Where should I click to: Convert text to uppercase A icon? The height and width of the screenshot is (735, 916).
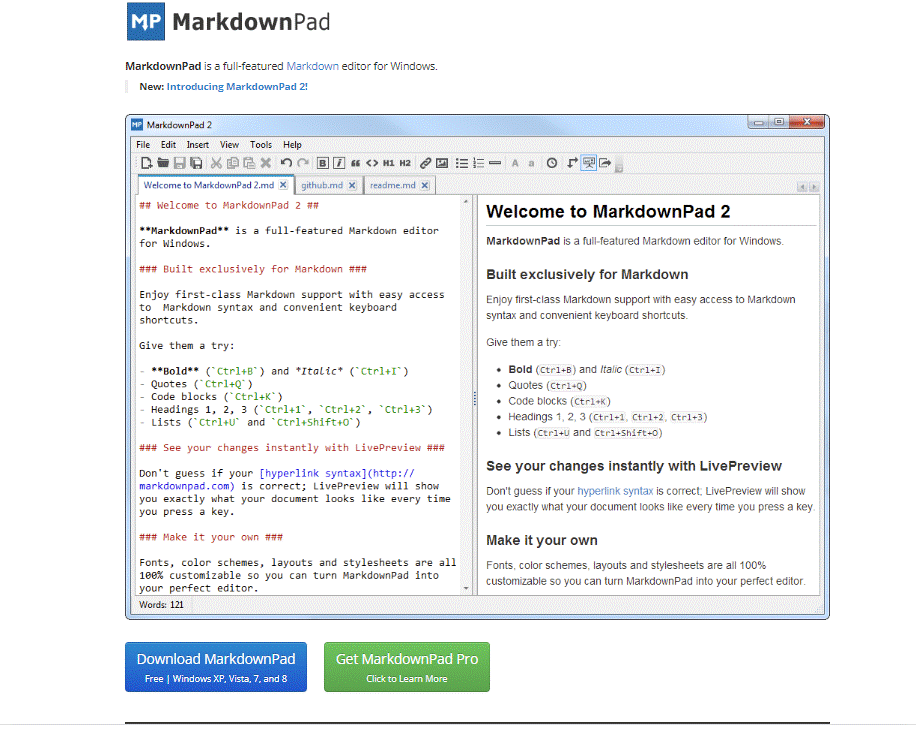(515, 163)
